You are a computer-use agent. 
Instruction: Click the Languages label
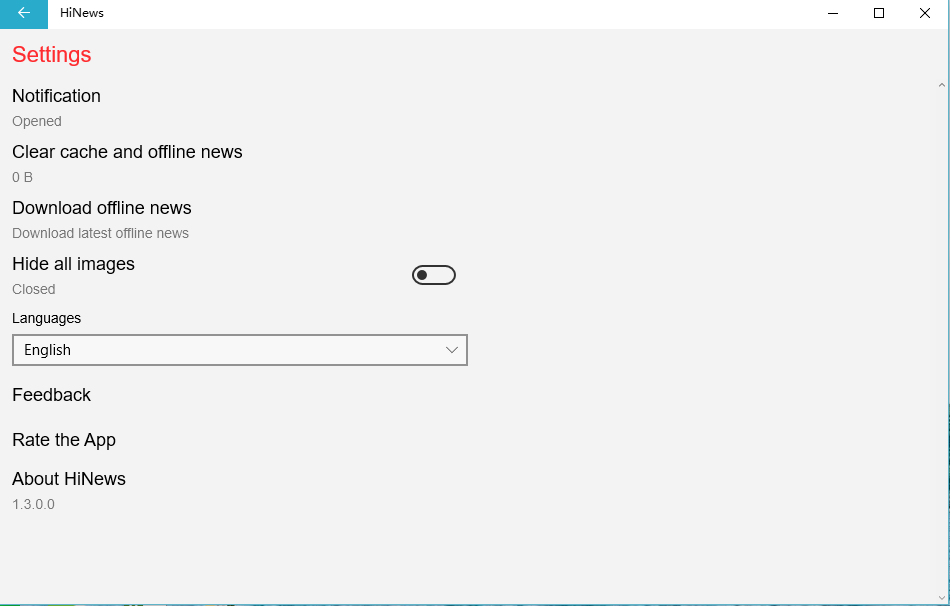pos(47,318)
